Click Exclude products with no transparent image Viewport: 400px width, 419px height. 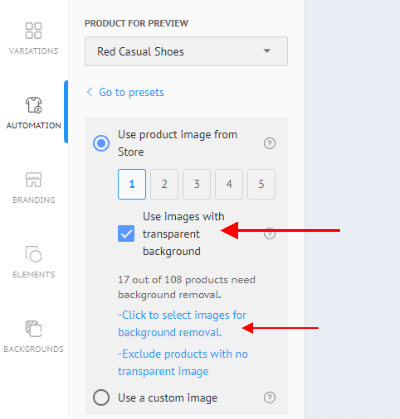click(x=183, y=362)
